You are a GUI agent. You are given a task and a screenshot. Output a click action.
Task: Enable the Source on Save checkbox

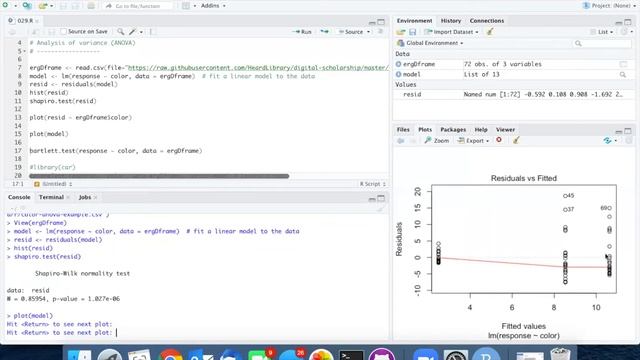point(64,31)
